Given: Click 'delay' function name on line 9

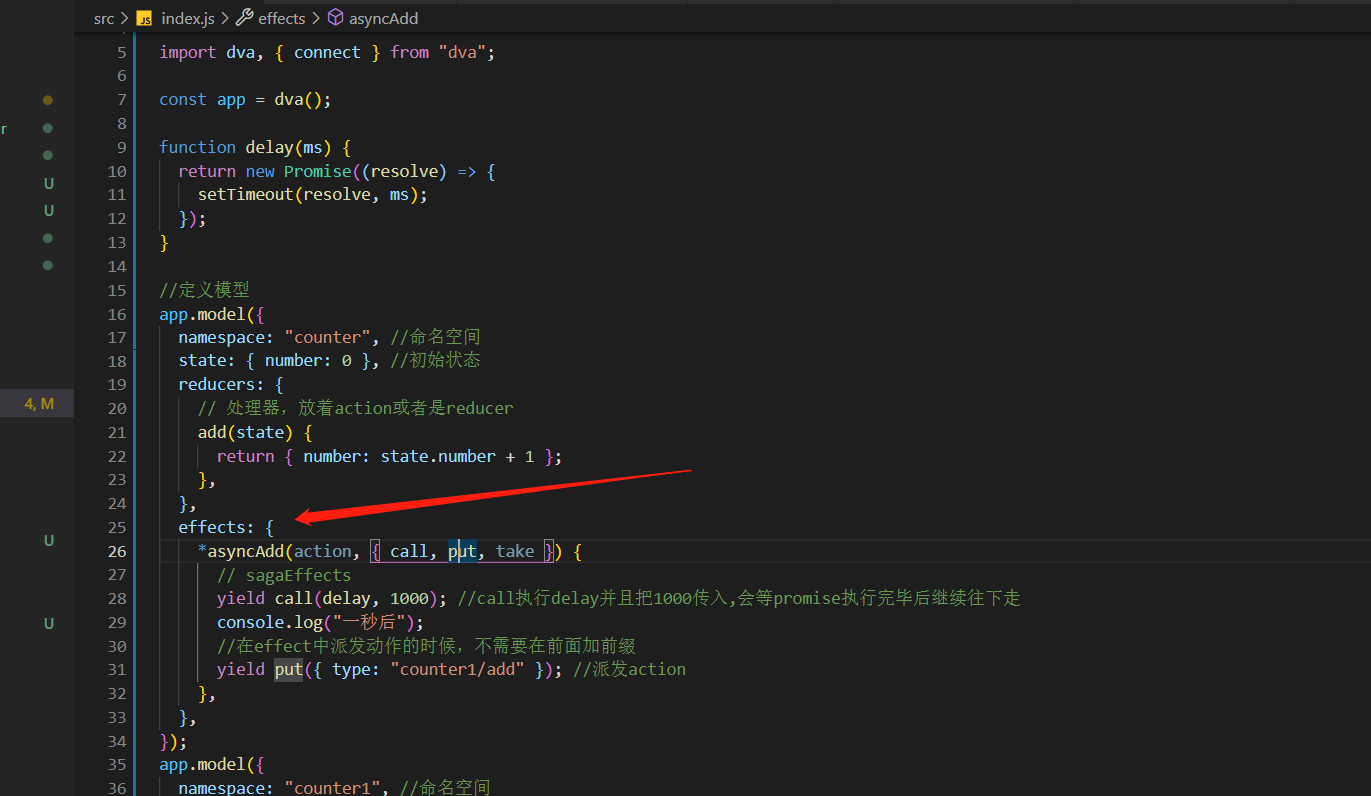Looking at the screenshot, I should click(270, 147).
